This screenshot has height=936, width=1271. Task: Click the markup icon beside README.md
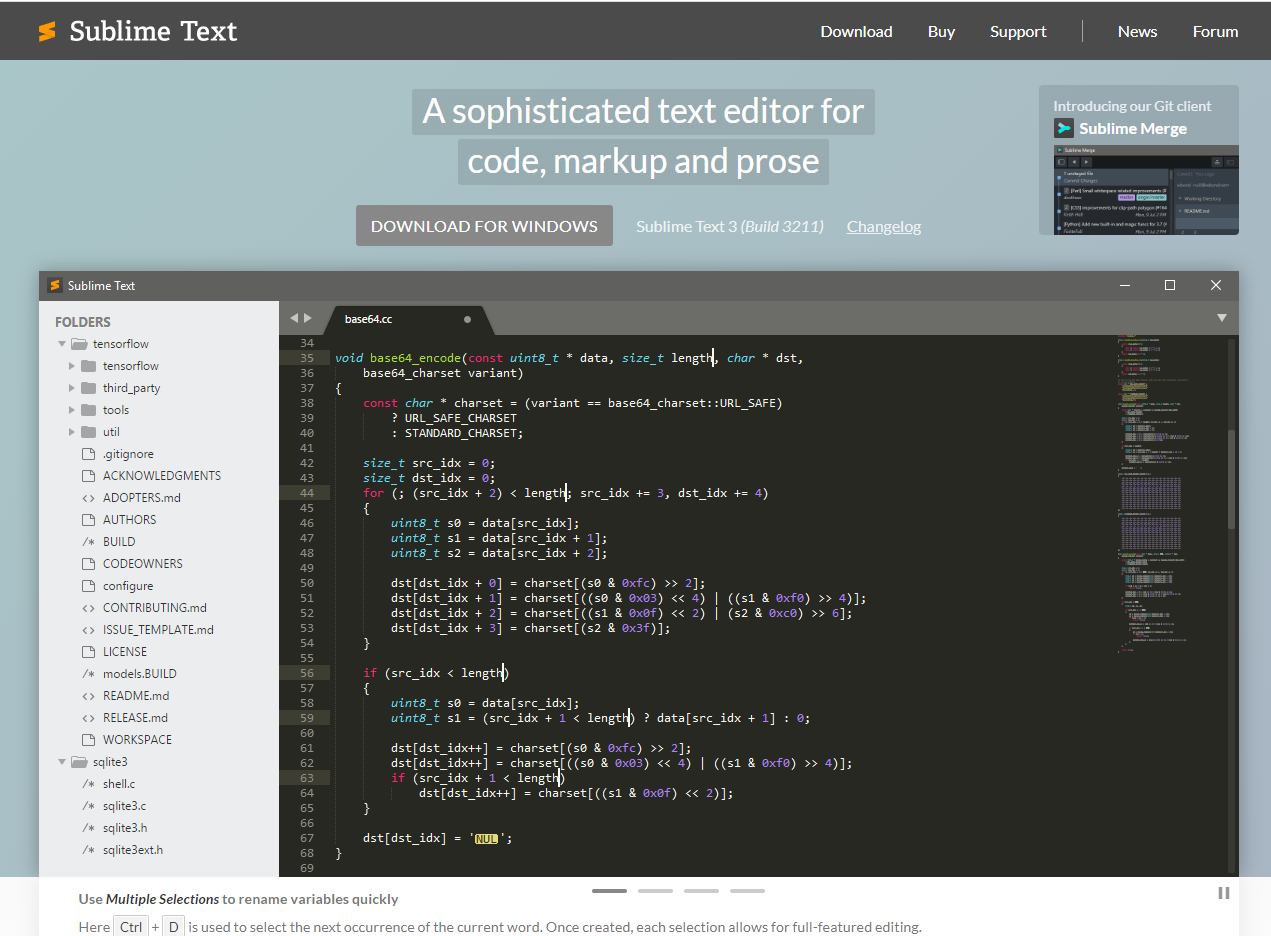[x=88, y=696]
